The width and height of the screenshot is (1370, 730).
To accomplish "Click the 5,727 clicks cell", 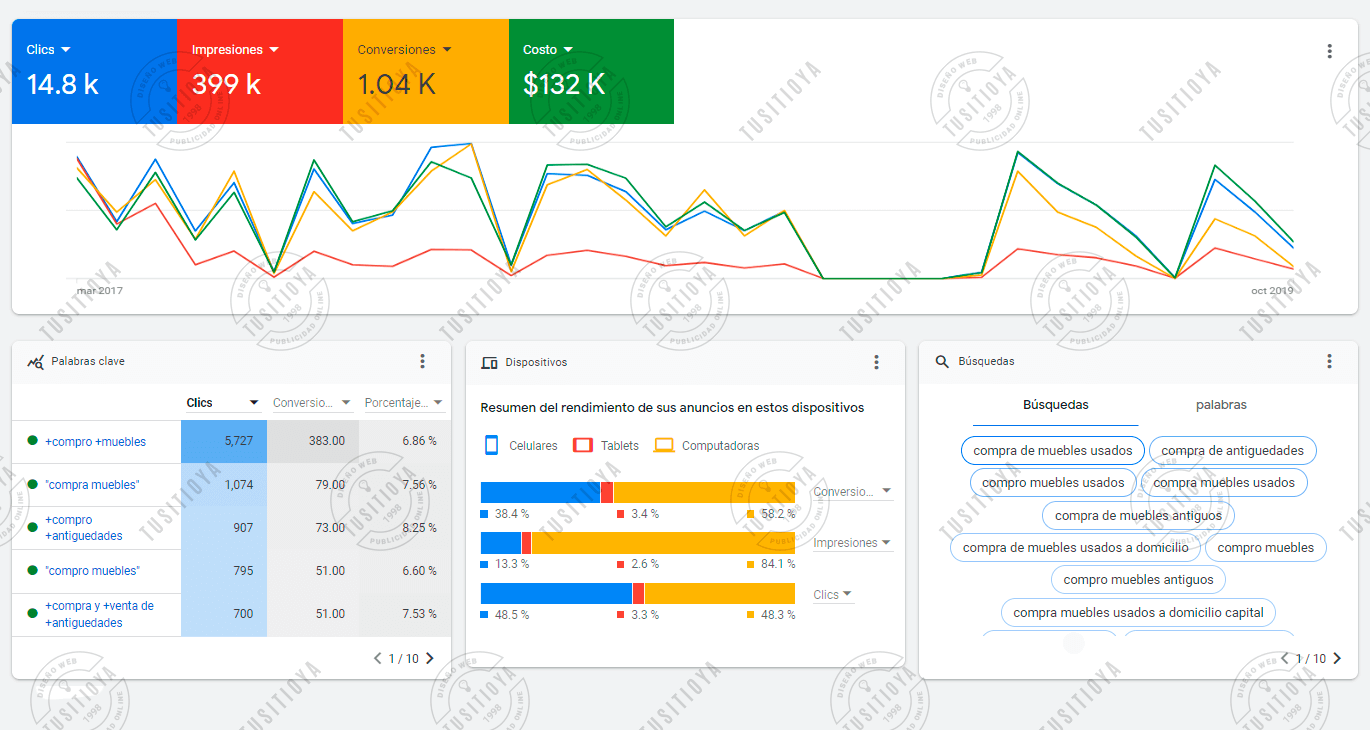I will (224, 441).
